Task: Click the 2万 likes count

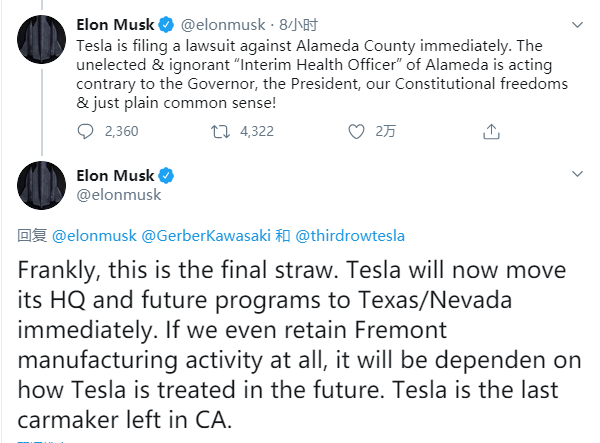Action: coord(386,131)
